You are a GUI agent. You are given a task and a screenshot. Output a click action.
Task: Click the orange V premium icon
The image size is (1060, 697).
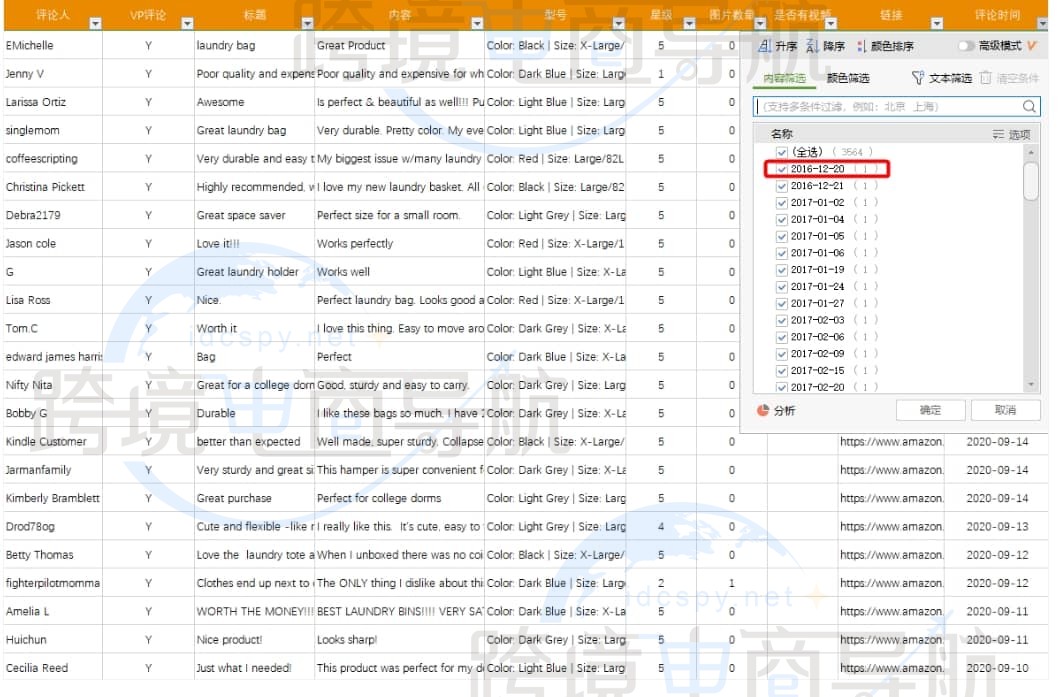[x=1031, y=45]
